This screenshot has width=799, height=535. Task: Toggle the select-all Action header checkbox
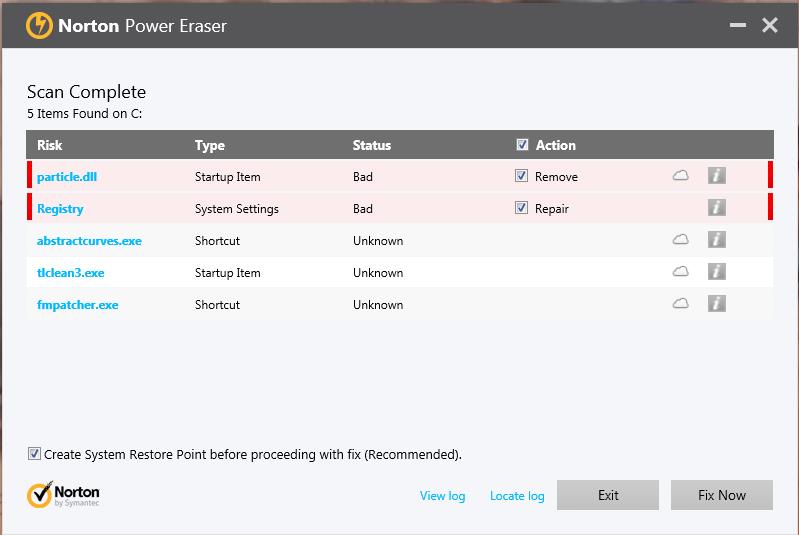click(522, 145)
